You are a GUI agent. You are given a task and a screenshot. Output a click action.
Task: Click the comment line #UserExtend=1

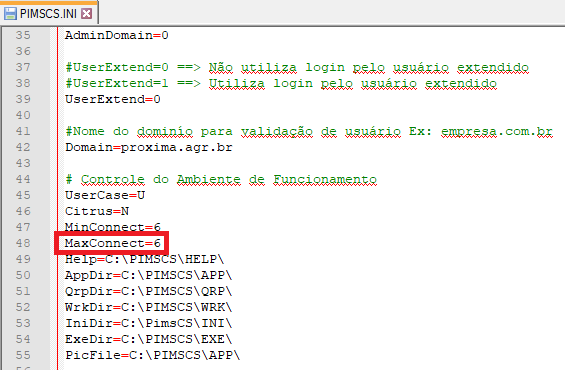click(x=281, y=84)
